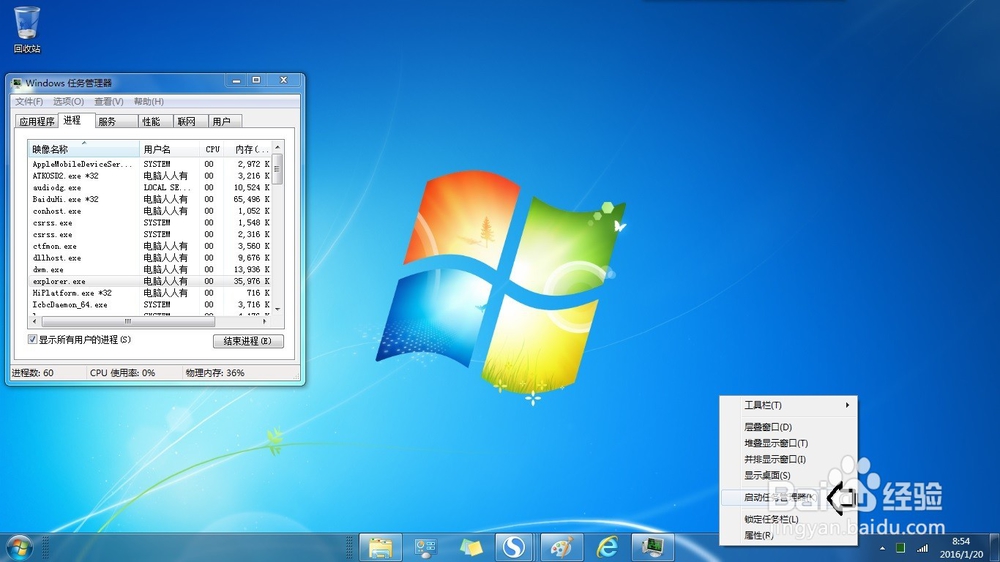
Task: Select Task Manager taskbar button
Action: click(652, 547)
